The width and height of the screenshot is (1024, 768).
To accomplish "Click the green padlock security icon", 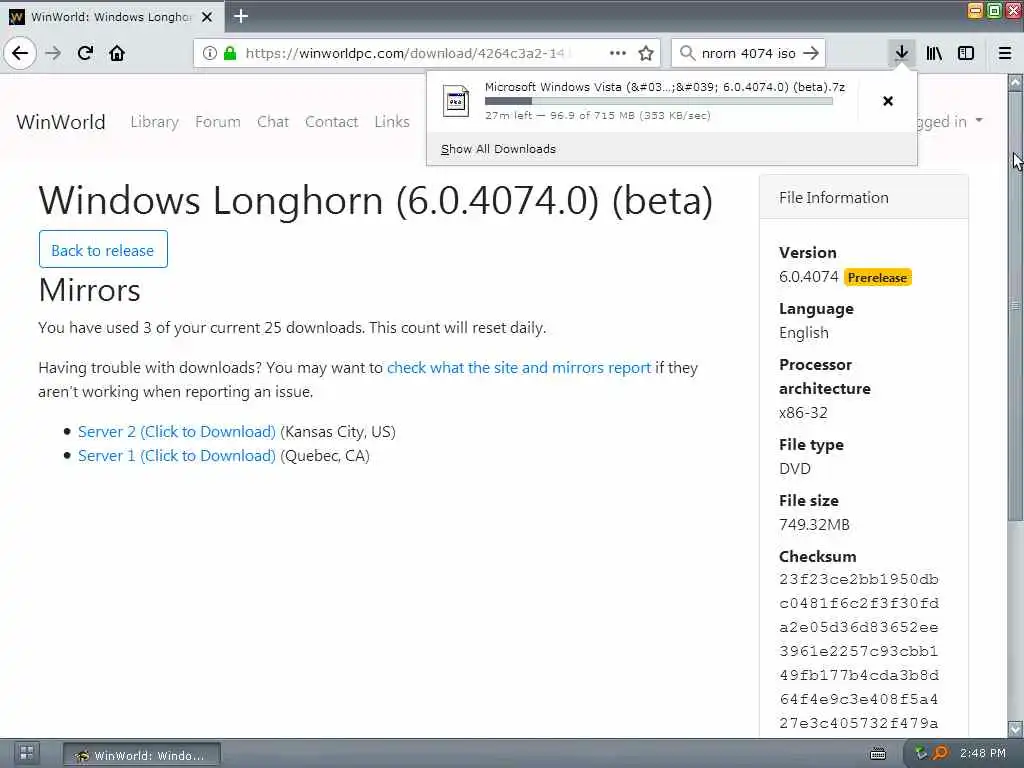I will 230,53.
